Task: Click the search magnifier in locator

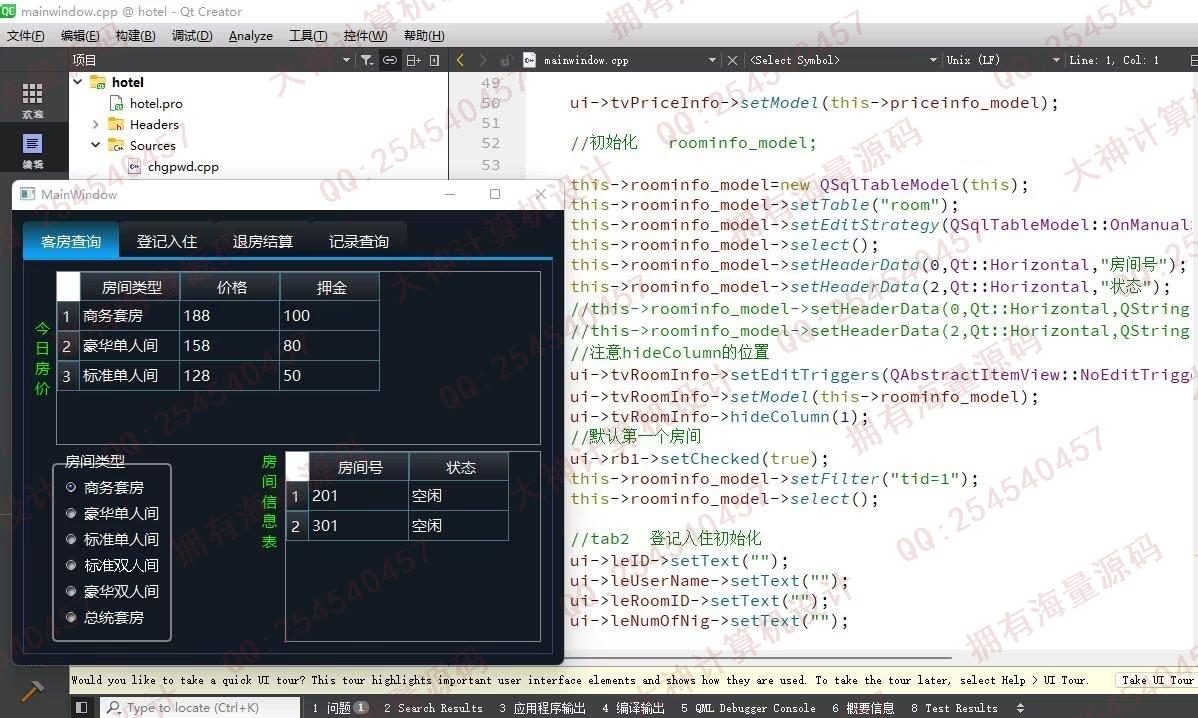Action: (x=113, y=707)
